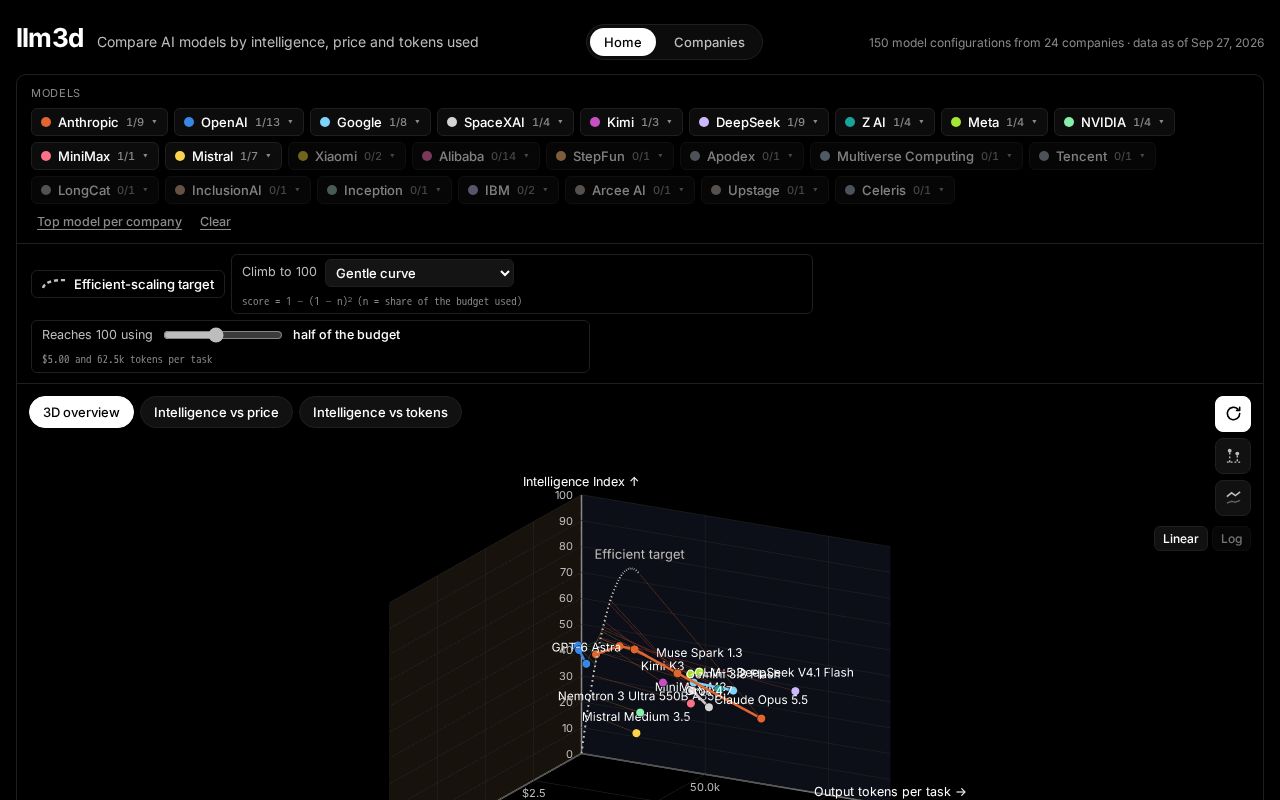This screenshot has width=1280, height=800.
Task: Open the Anthropic models dropdown arrow
Action: [155, 122]
